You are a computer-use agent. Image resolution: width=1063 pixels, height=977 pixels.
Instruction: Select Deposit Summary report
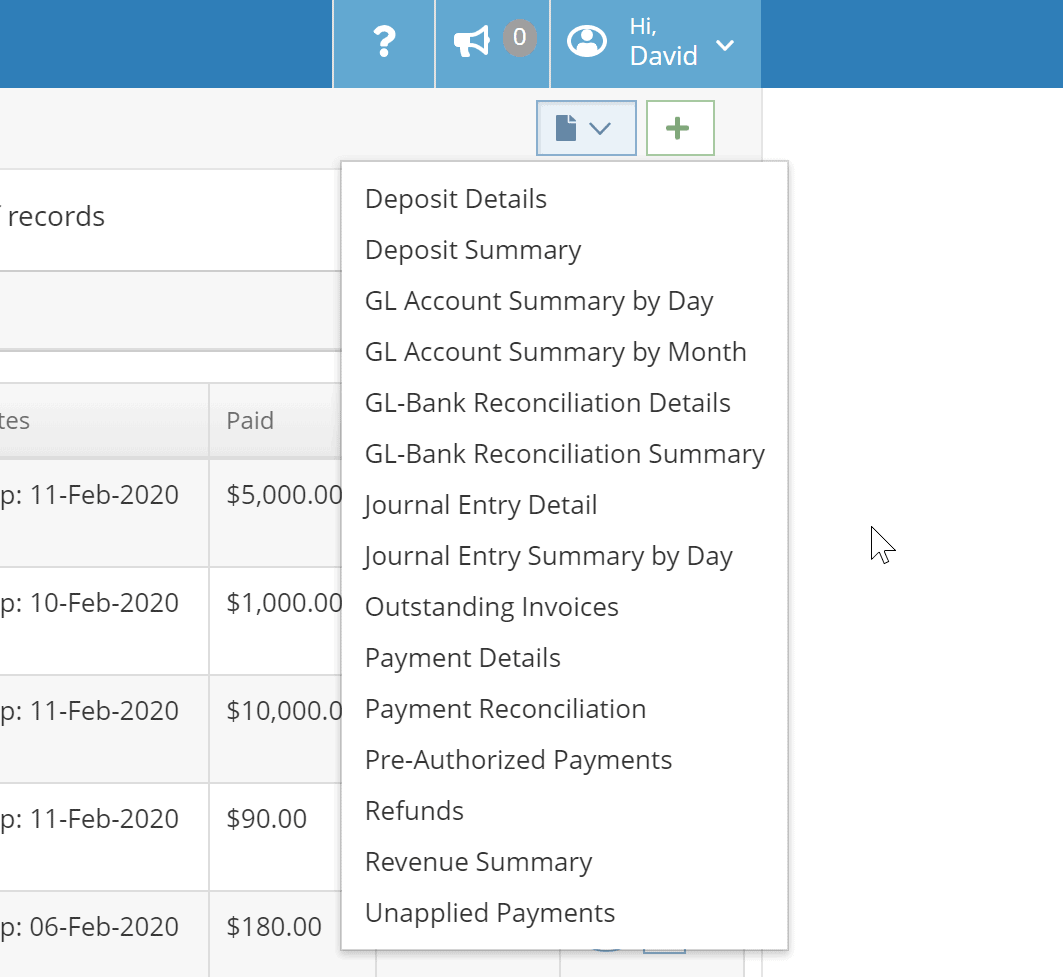pos(473,250)
